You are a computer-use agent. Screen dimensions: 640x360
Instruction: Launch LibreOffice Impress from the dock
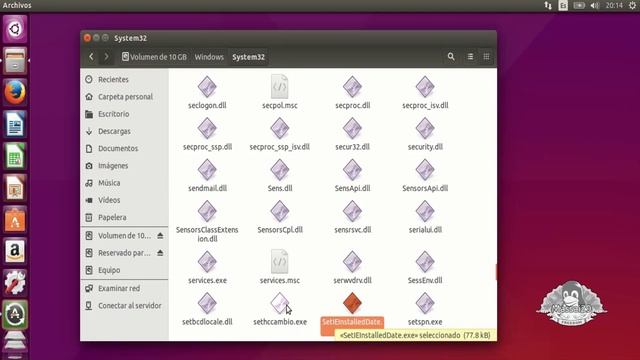(15, 187)
